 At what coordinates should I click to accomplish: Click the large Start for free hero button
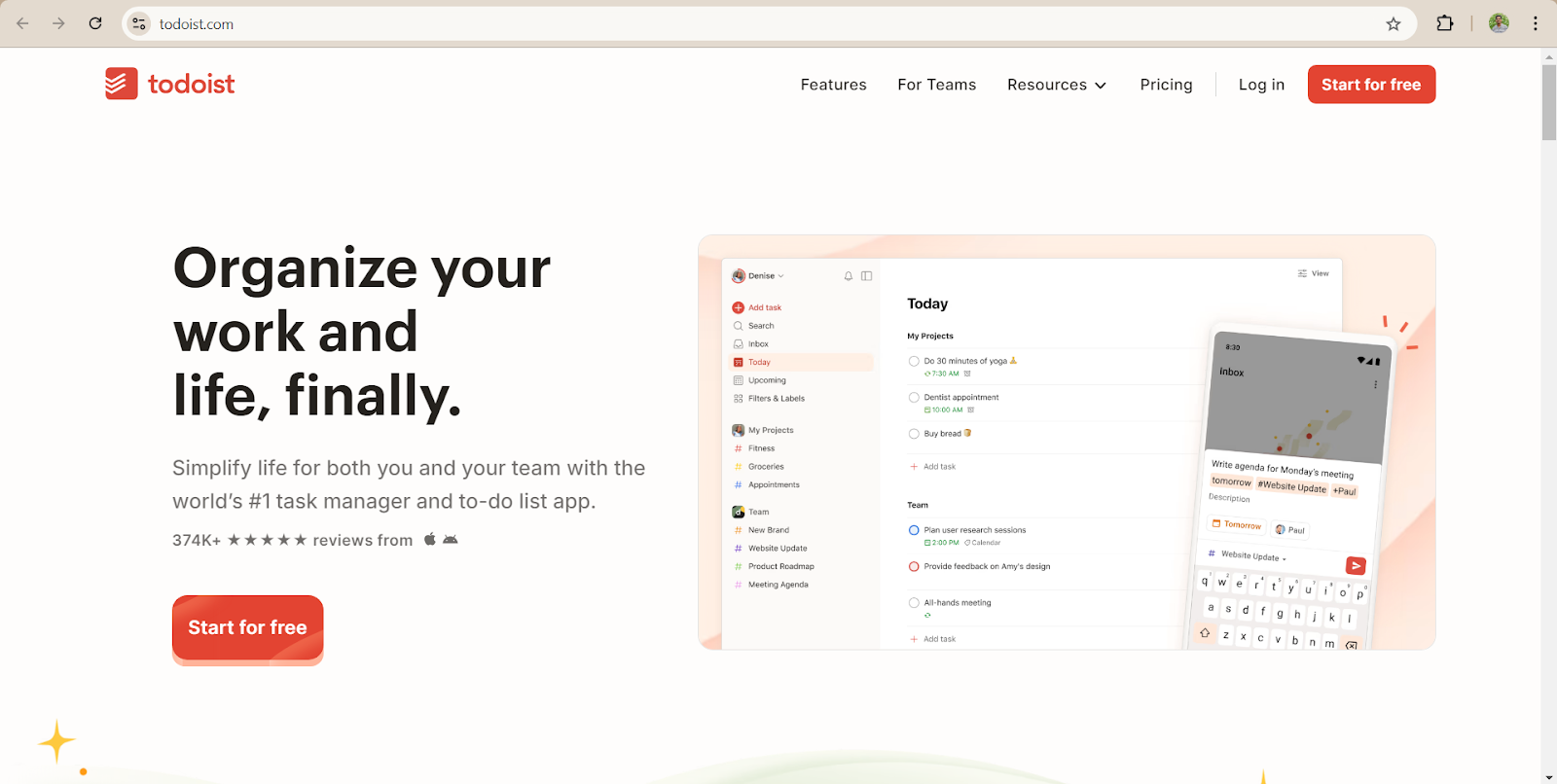point(247,628)
